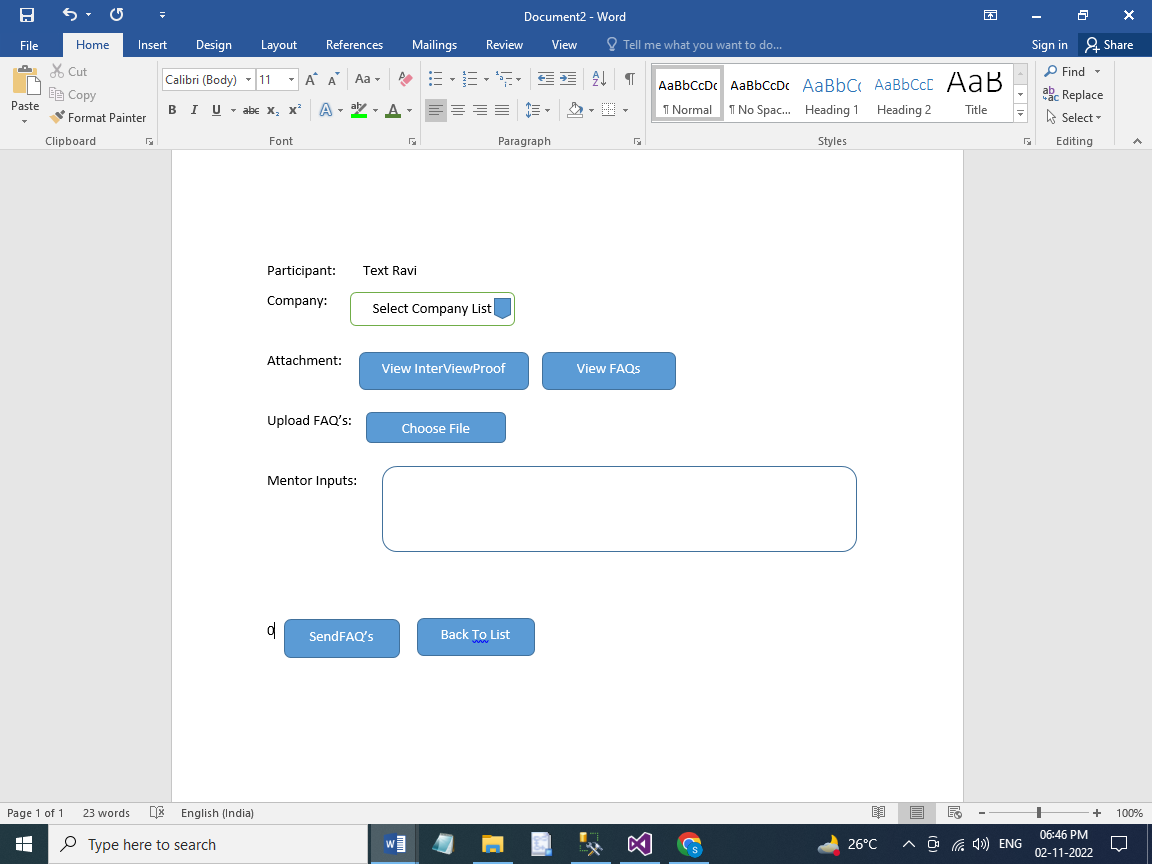Toggle Bold formatting
The image size is (1152, 864).
[172, 110]
